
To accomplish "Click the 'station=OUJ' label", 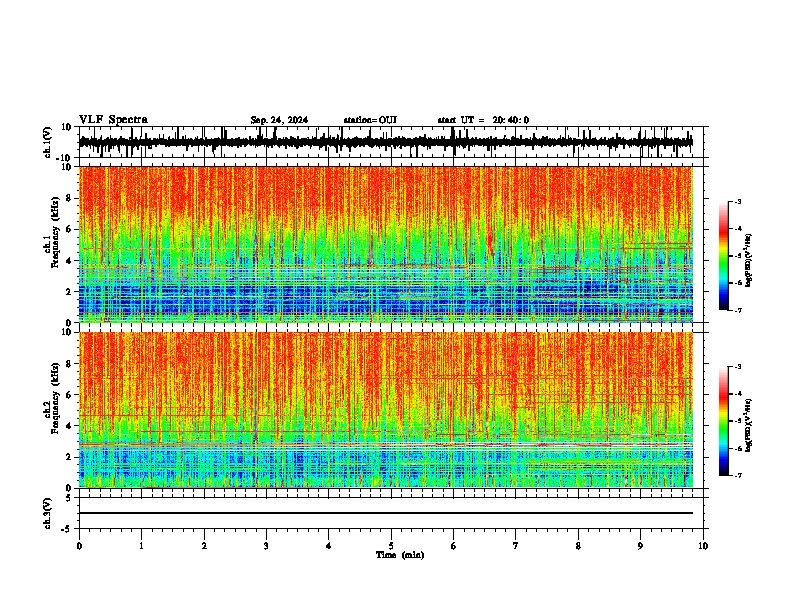I will click(x=370, y=120).
